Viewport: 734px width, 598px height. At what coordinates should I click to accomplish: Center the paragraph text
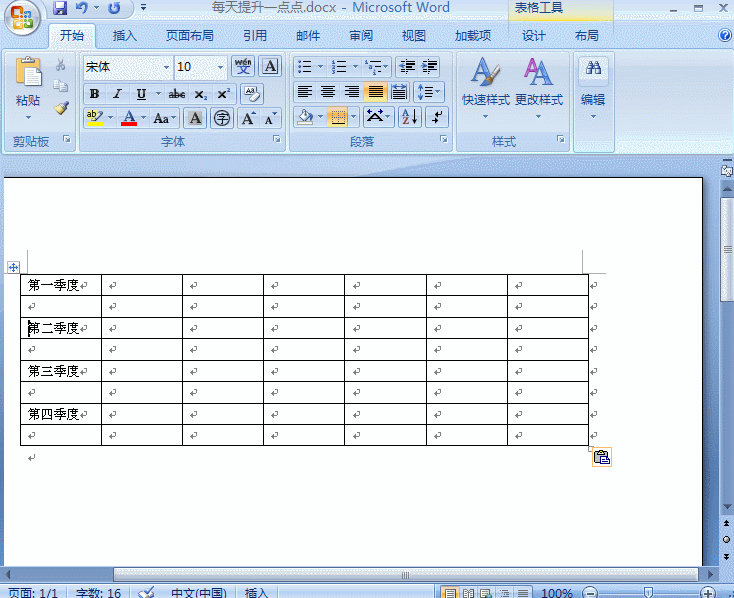[x=328, y=92]
